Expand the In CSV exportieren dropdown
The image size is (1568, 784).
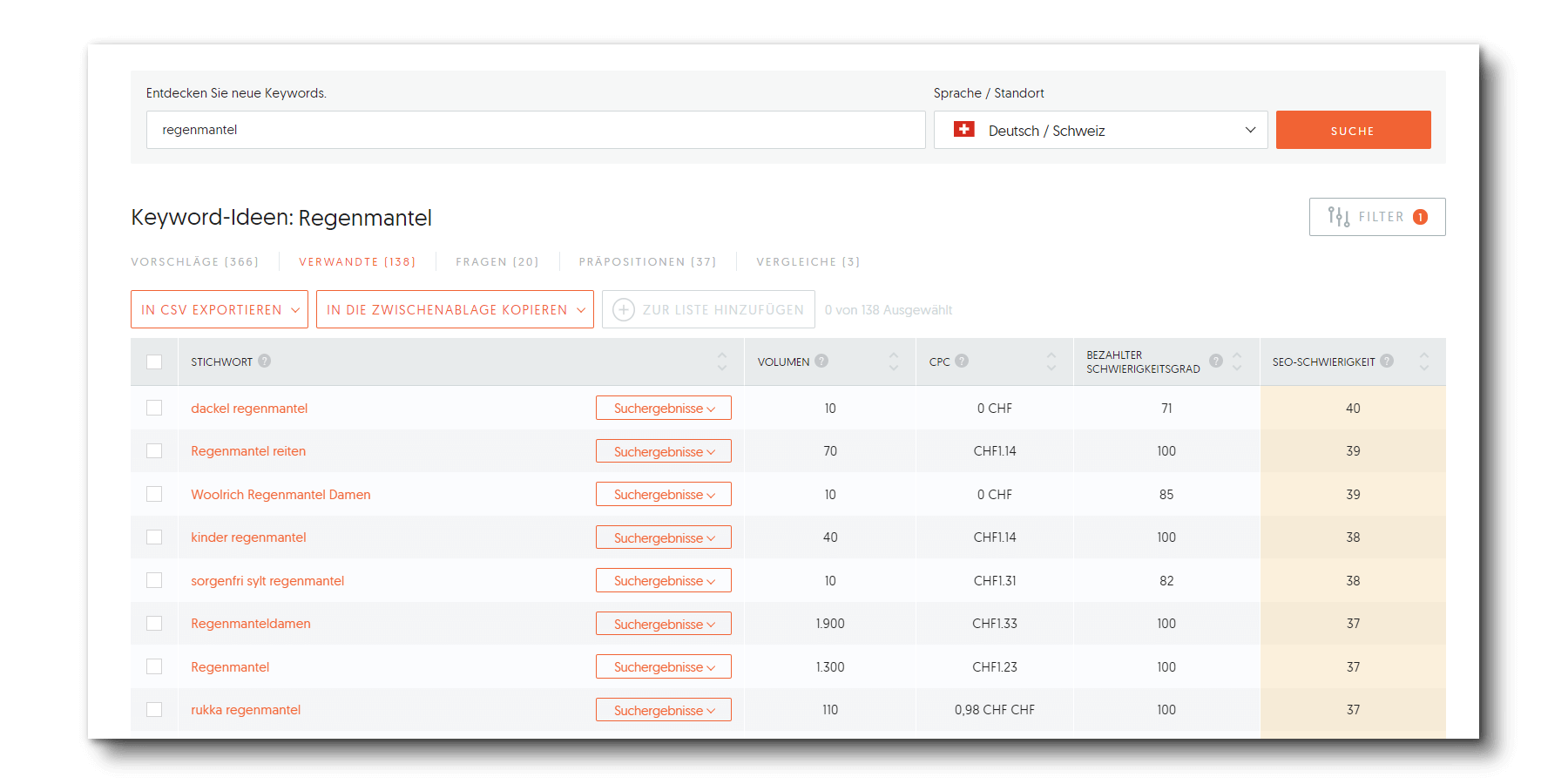pyautogui.click(x=220, y=309)
